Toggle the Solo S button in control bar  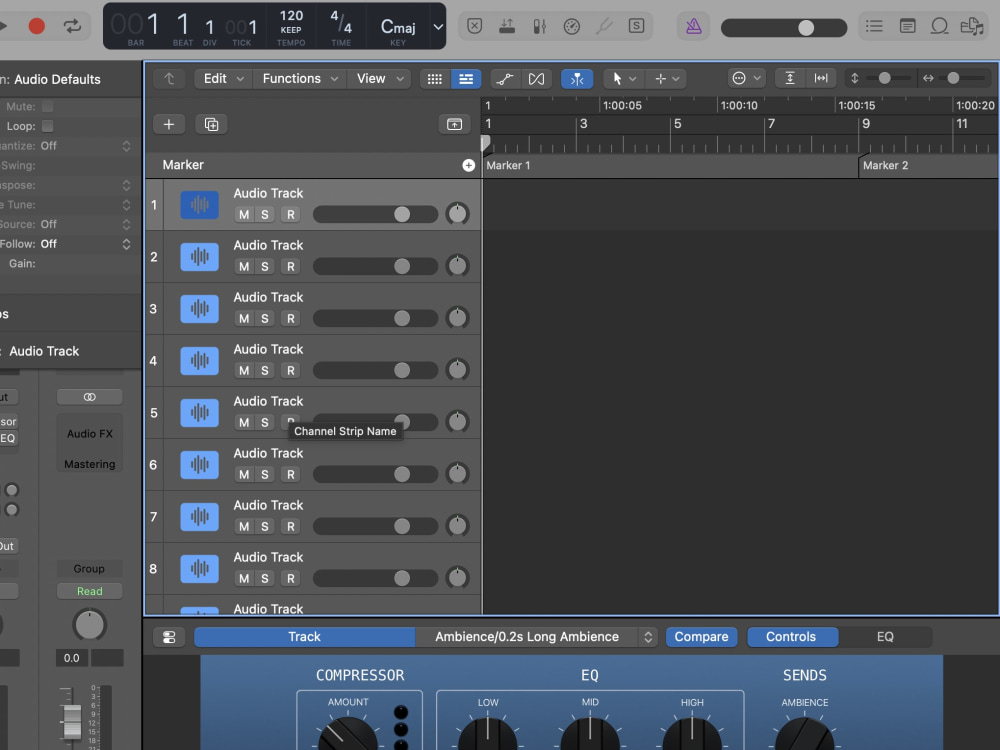(636, 26)
